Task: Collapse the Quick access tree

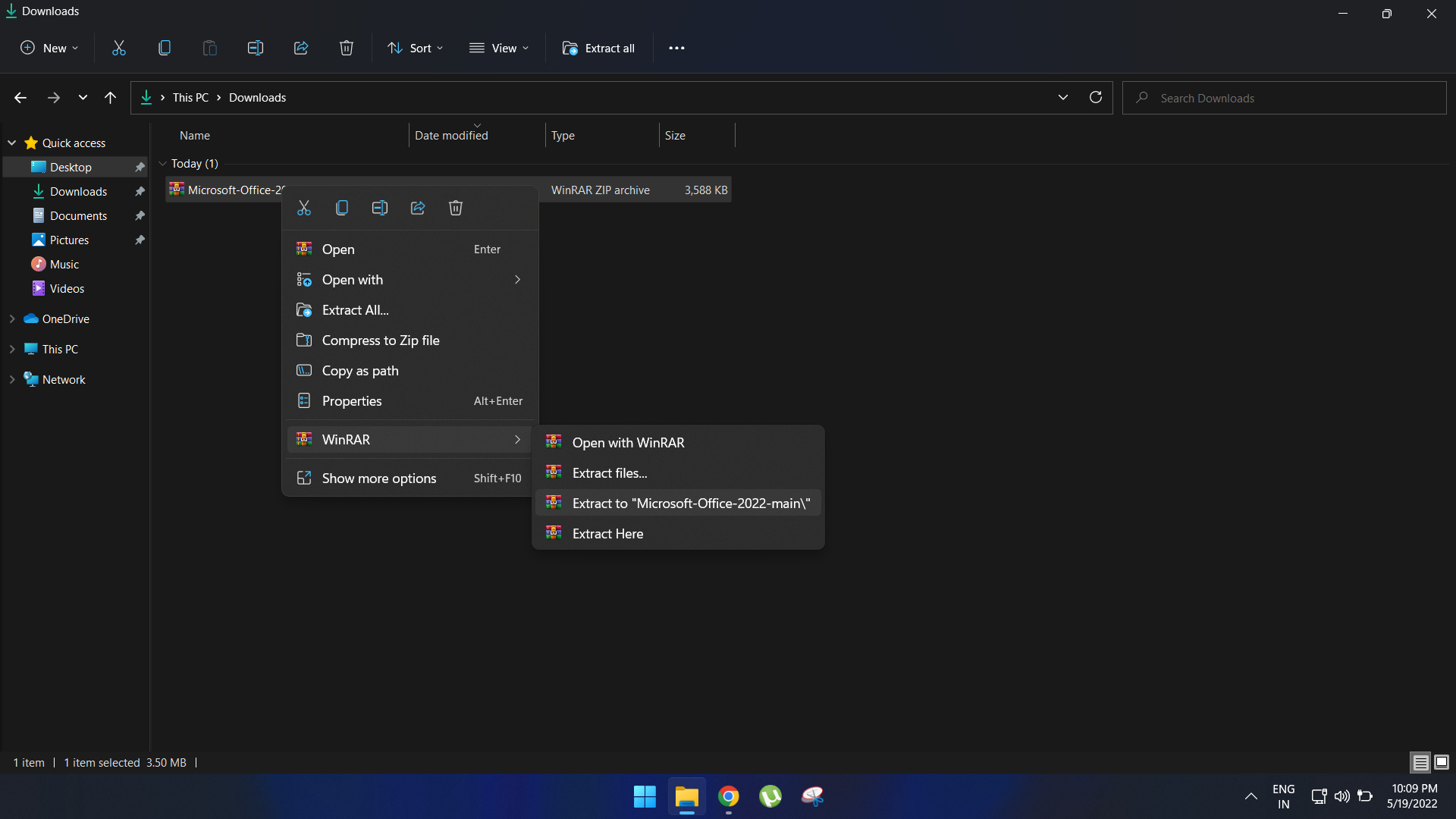Action: point(12,143)
